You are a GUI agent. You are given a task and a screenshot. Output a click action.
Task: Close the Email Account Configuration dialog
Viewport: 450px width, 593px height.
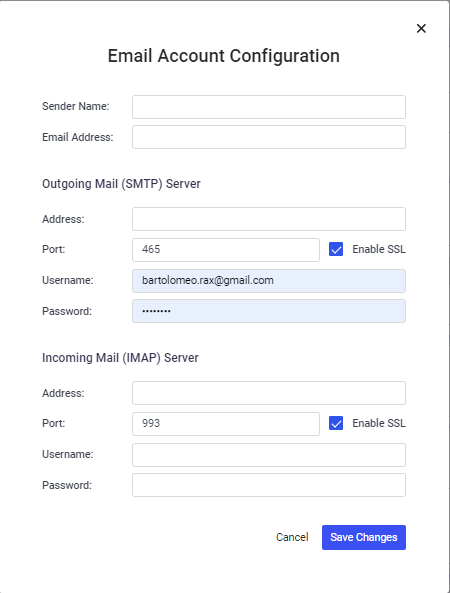pyautogui.click(x=421, y=28)
